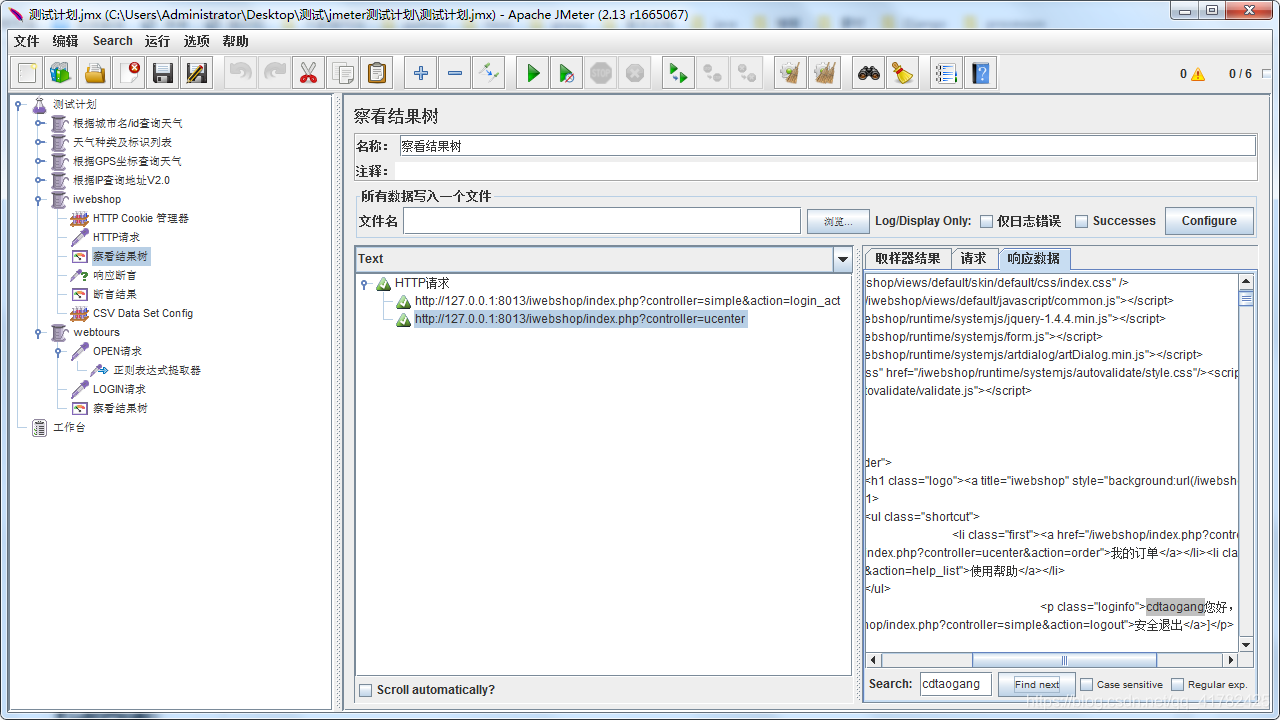Viewport: 1280px width, 720px height.
Task: Click the Toggle enable/disable icon
Action: (489, 73)
